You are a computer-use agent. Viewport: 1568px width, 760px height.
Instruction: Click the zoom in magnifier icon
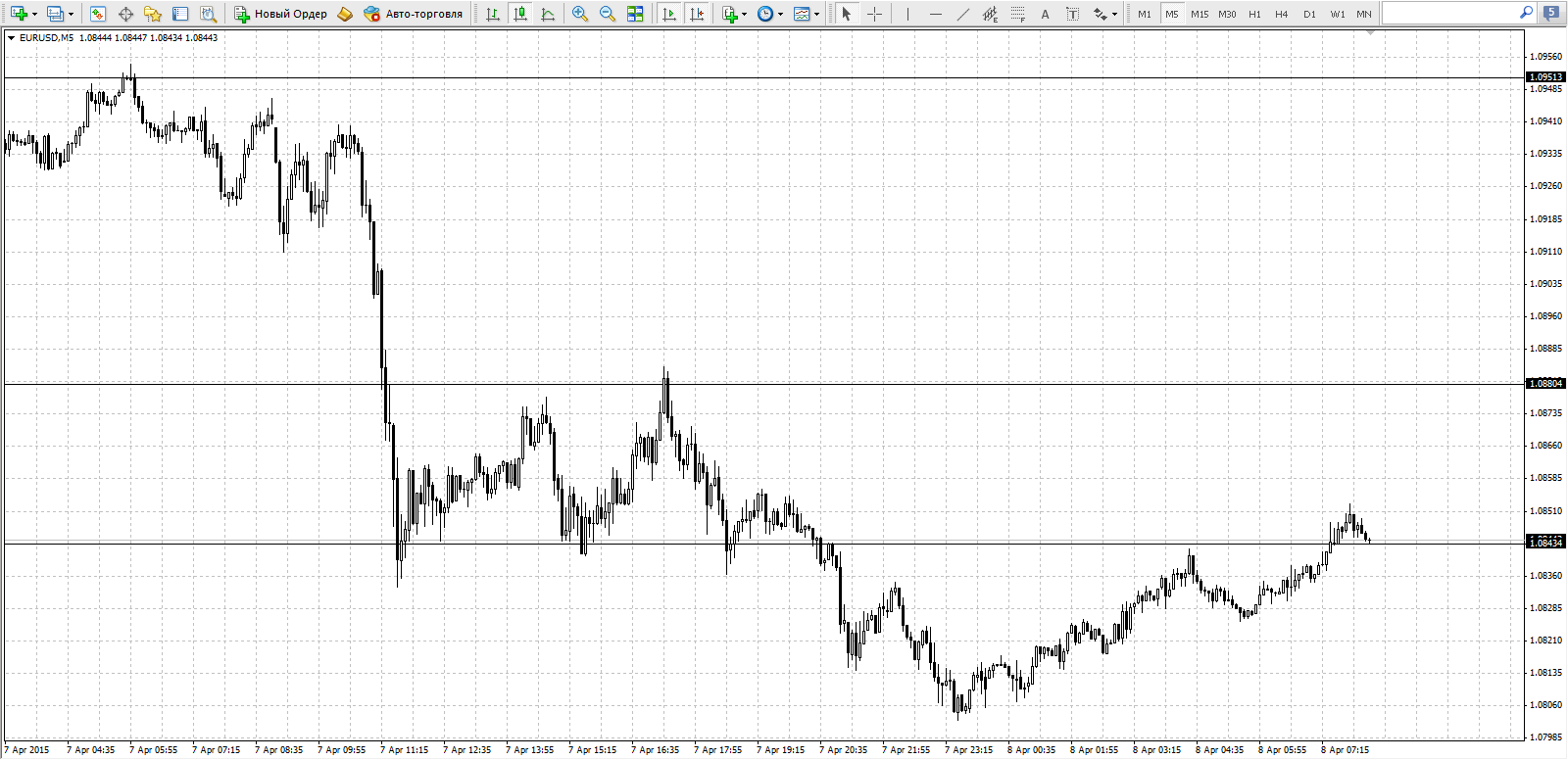(580, 14)
